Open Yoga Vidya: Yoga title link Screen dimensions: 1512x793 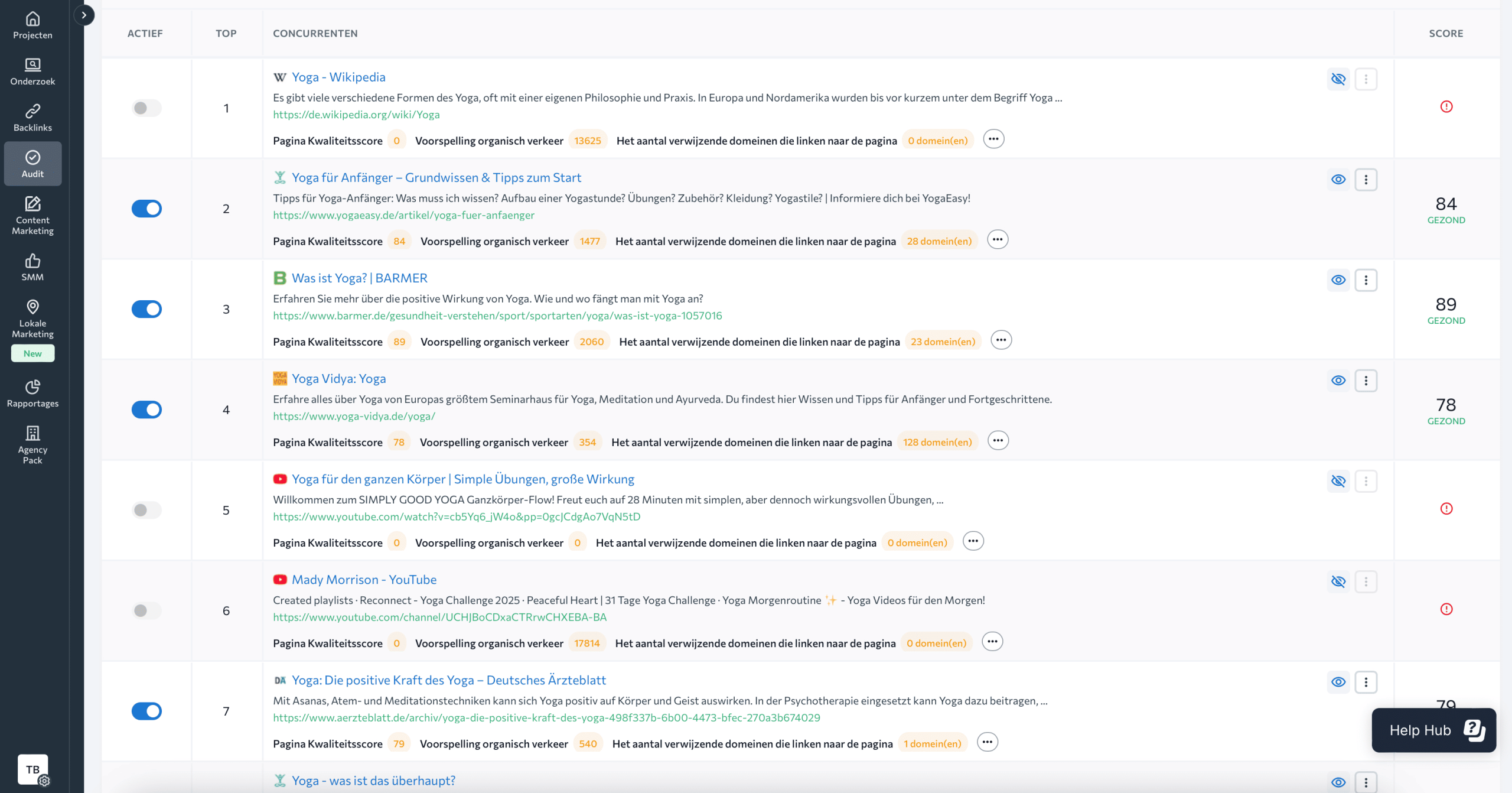point(339,378)
